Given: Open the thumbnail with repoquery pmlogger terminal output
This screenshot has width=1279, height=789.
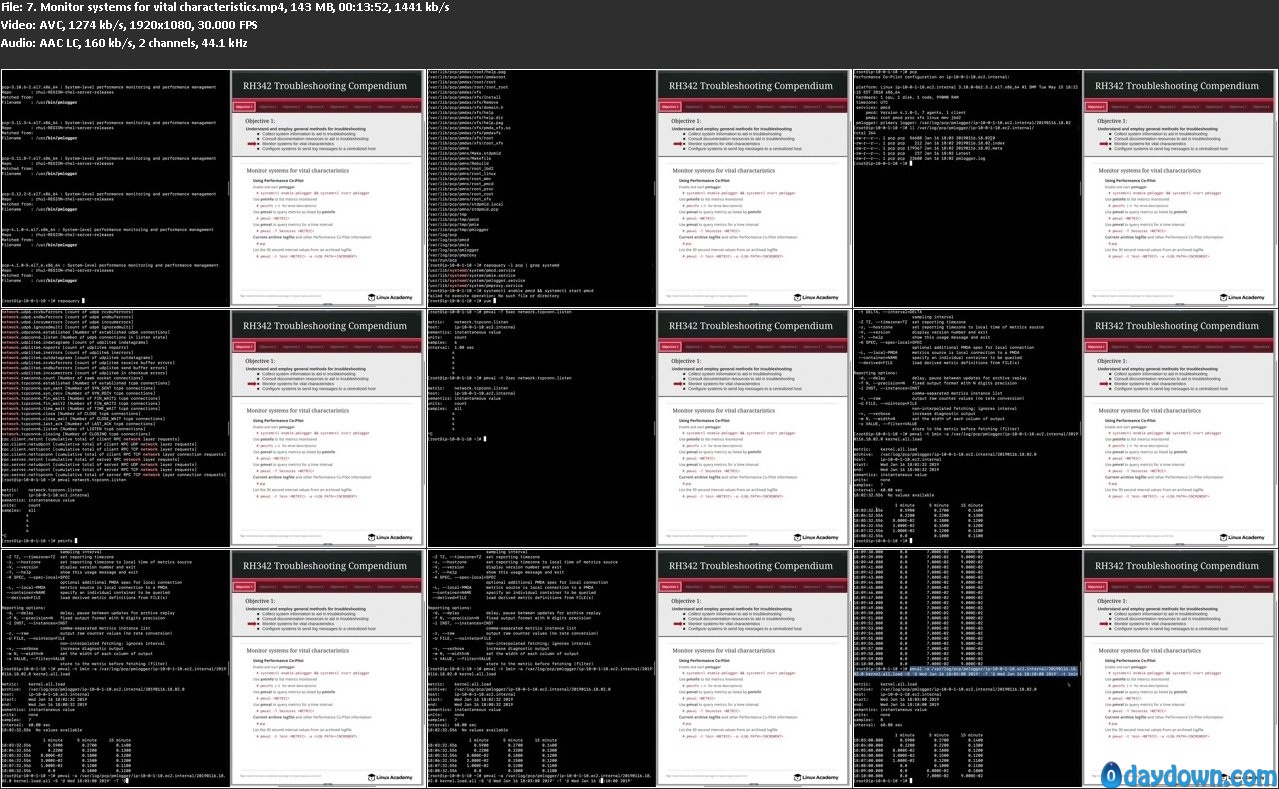Looking at the screenshot, I should click(x=114, y=188).
